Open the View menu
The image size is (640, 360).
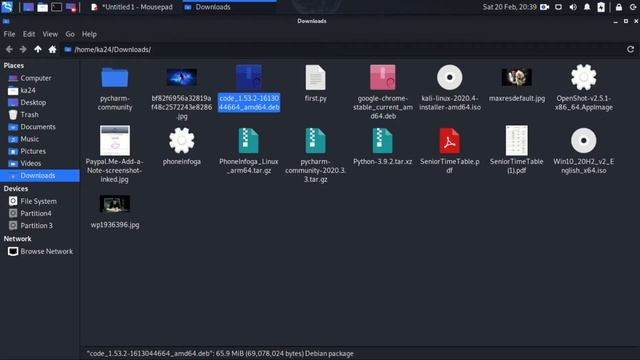[50, 34]
